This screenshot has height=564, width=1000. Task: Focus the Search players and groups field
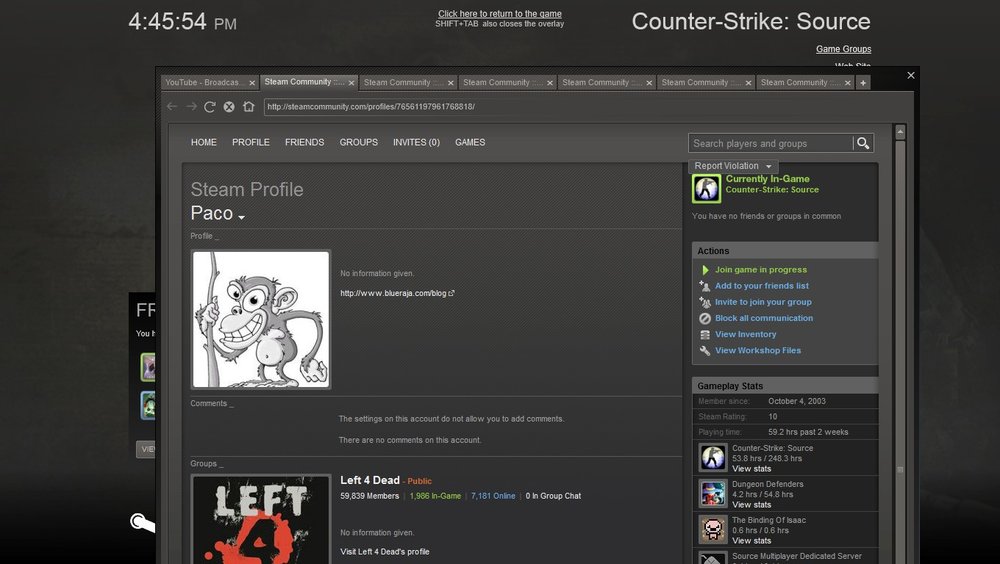pyautogui.click(x=770, y=144)
